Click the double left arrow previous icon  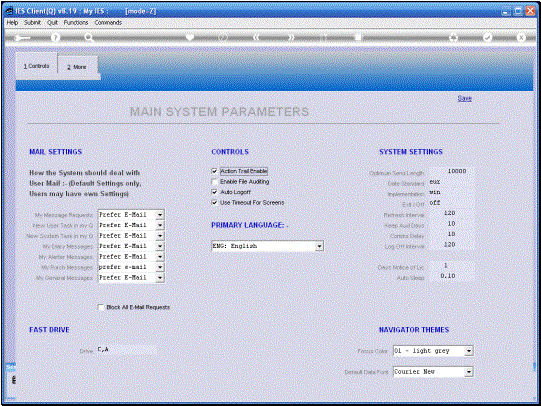click(256, 37)
